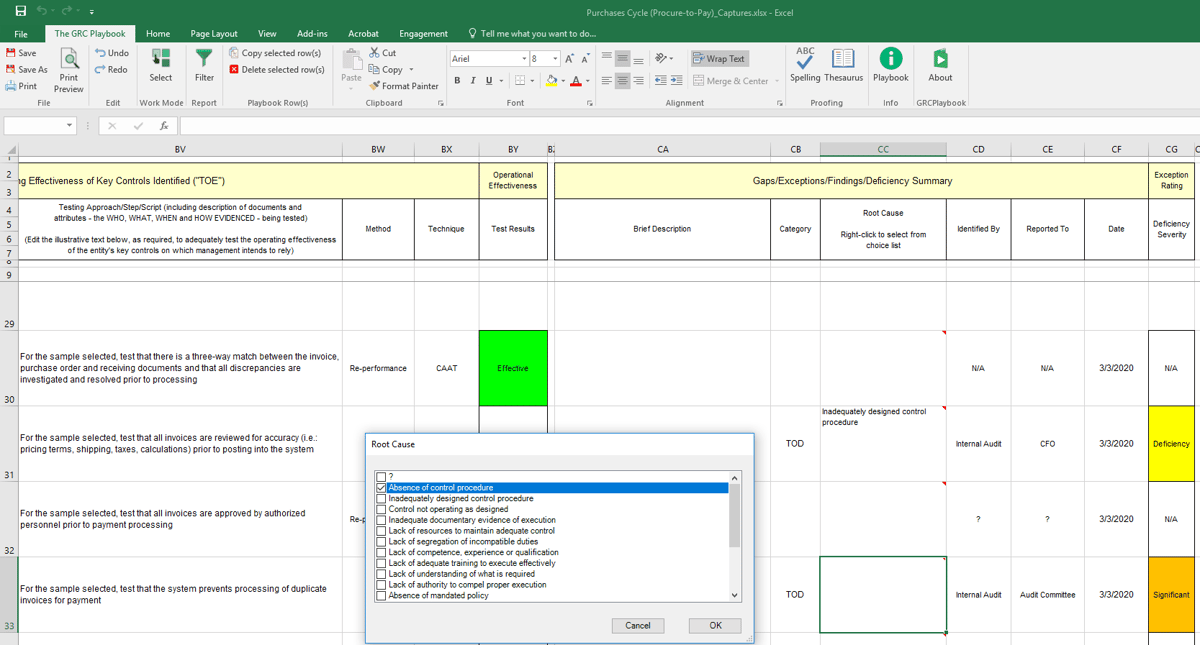The width and height of the screenshot is (1200, 645).
Task: Check Inadequately designed control procedure option
Action: click(381, 498)
